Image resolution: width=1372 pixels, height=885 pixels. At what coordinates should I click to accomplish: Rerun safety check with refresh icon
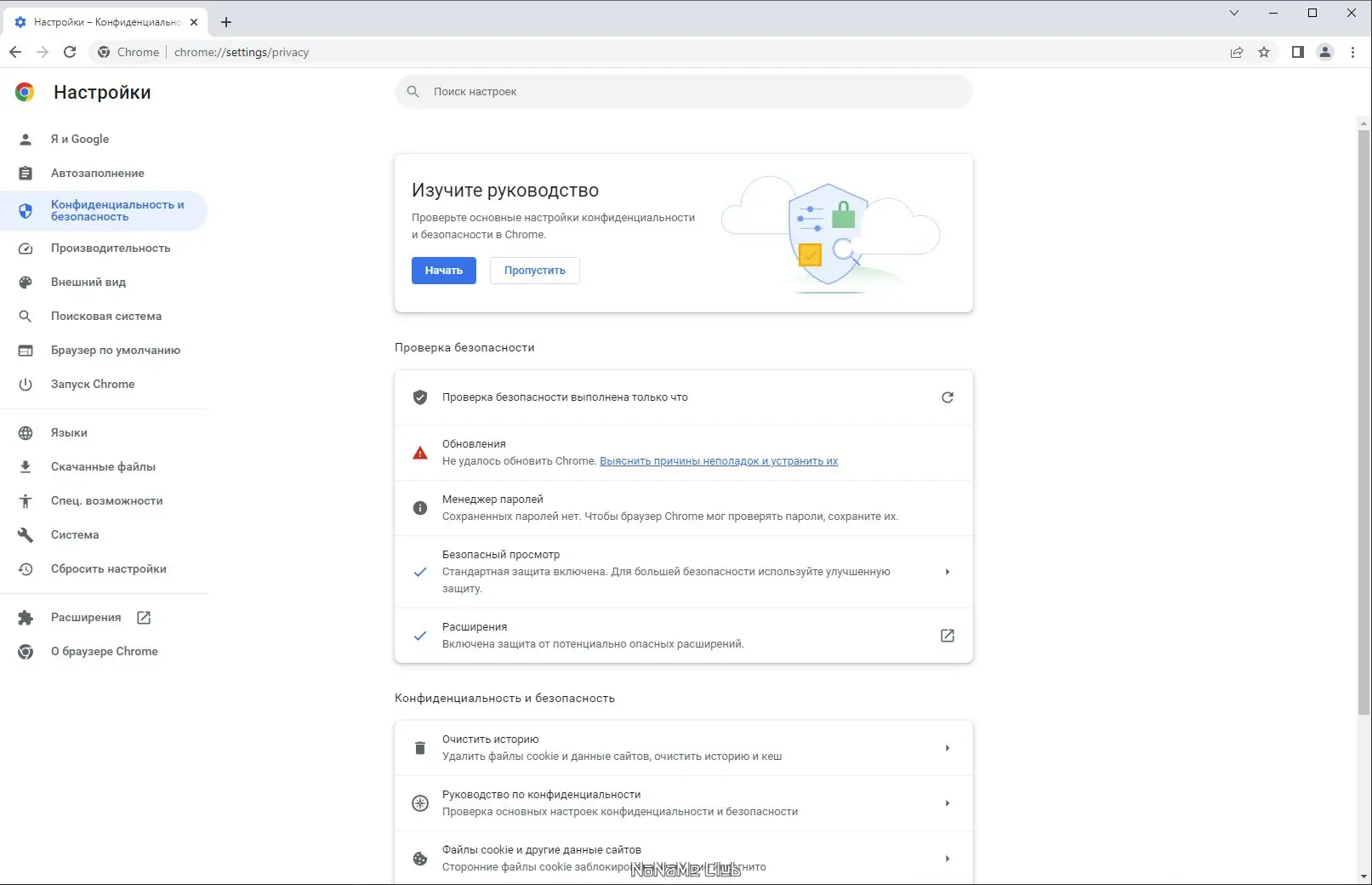[948, 397]
